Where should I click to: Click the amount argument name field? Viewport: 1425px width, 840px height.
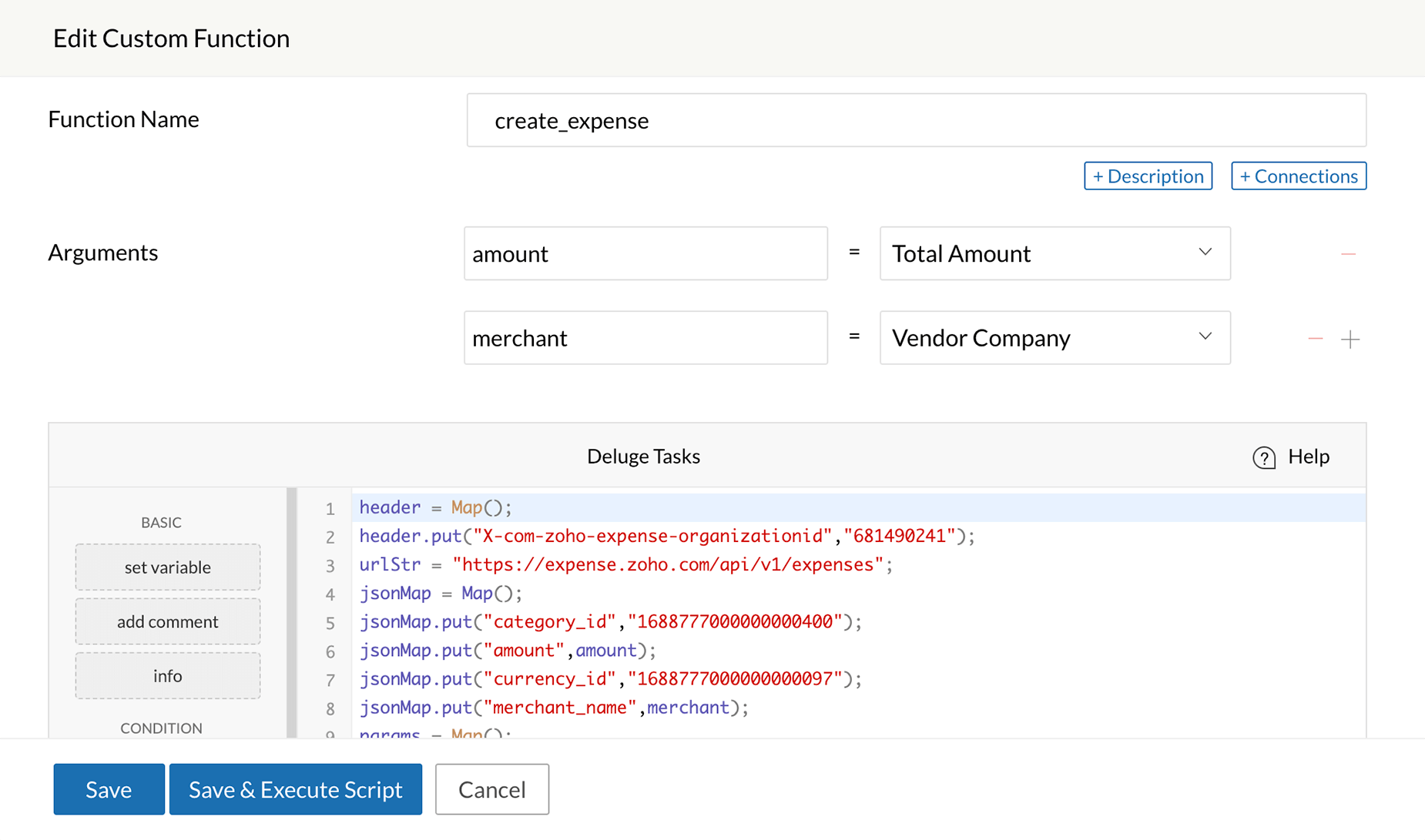pos(645,253)
